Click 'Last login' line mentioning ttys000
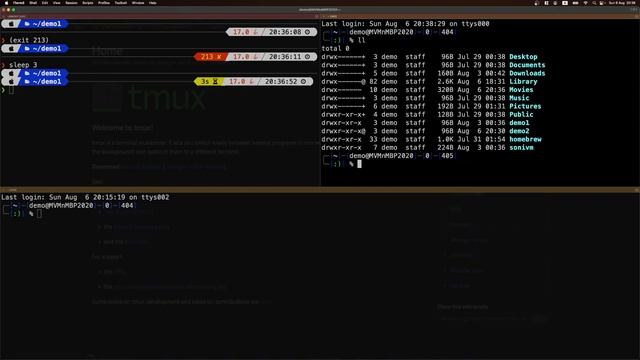 tap(405, 24)
